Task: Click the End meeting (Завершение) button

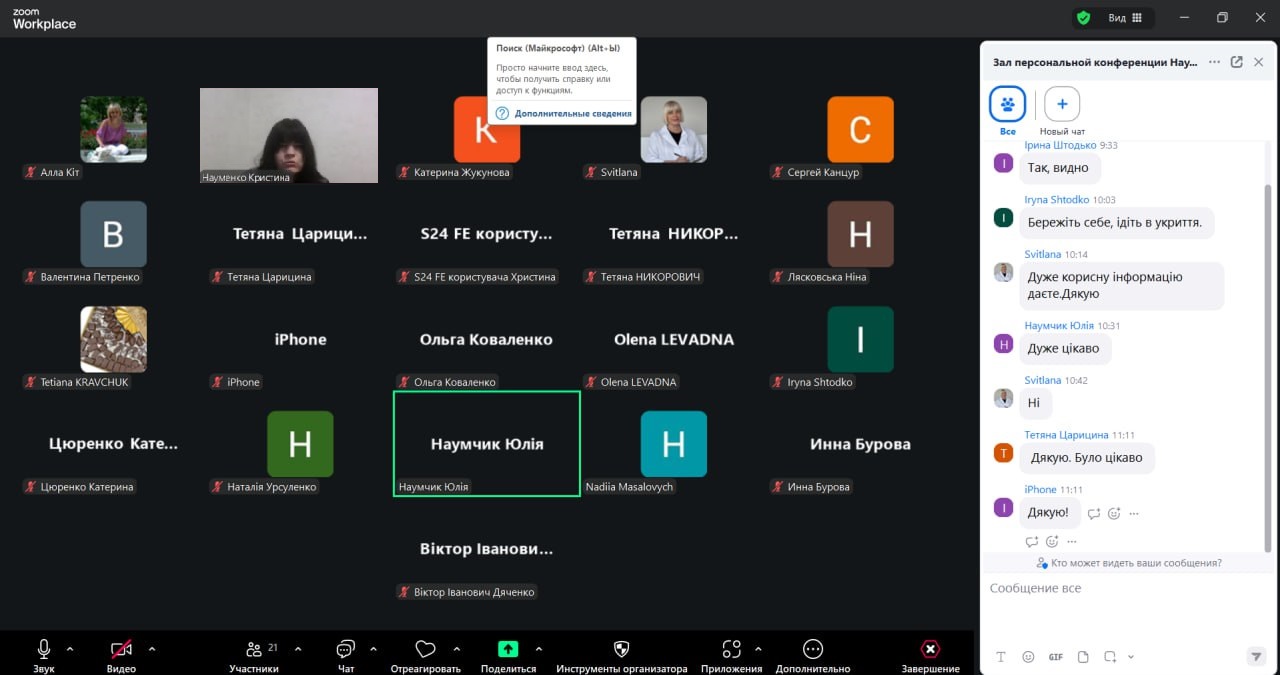Action: (930, 649)
